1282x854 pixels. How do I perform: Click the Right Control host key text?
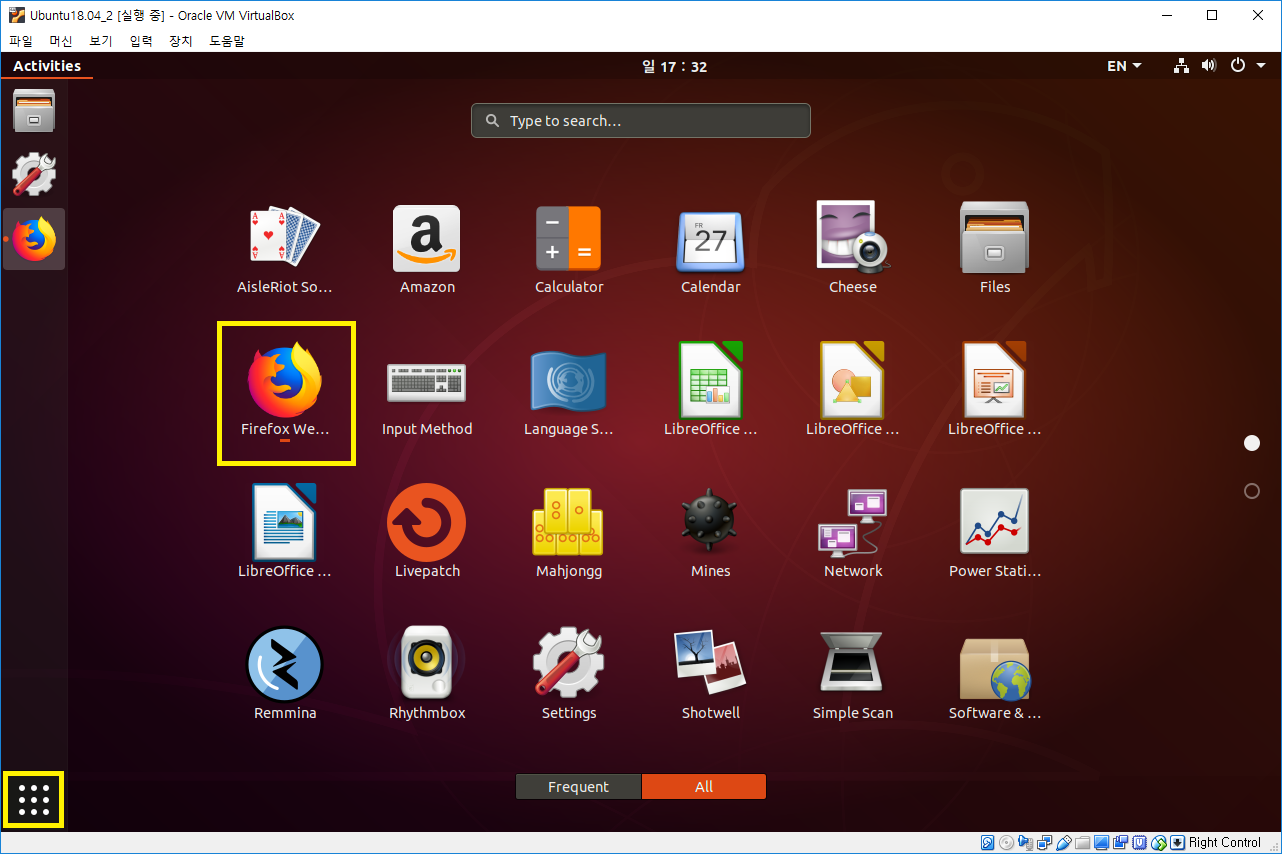coord(1225,843)
